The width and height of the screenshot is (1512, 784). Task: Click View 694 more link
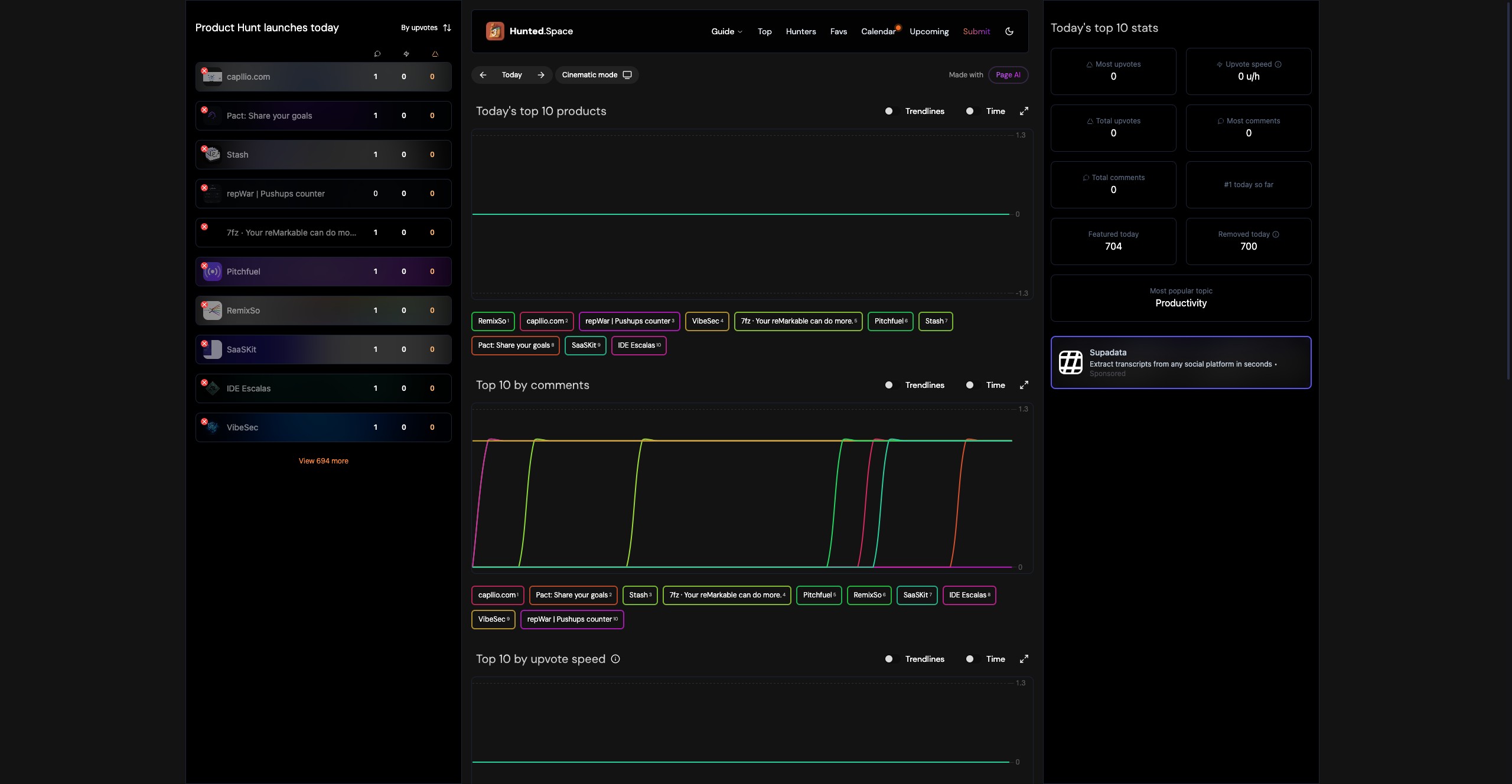pos(324,461)
